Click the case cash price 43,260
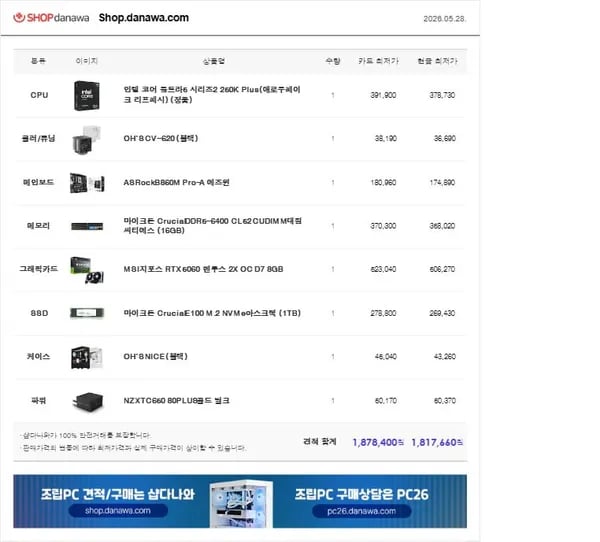 pos(445,356)
